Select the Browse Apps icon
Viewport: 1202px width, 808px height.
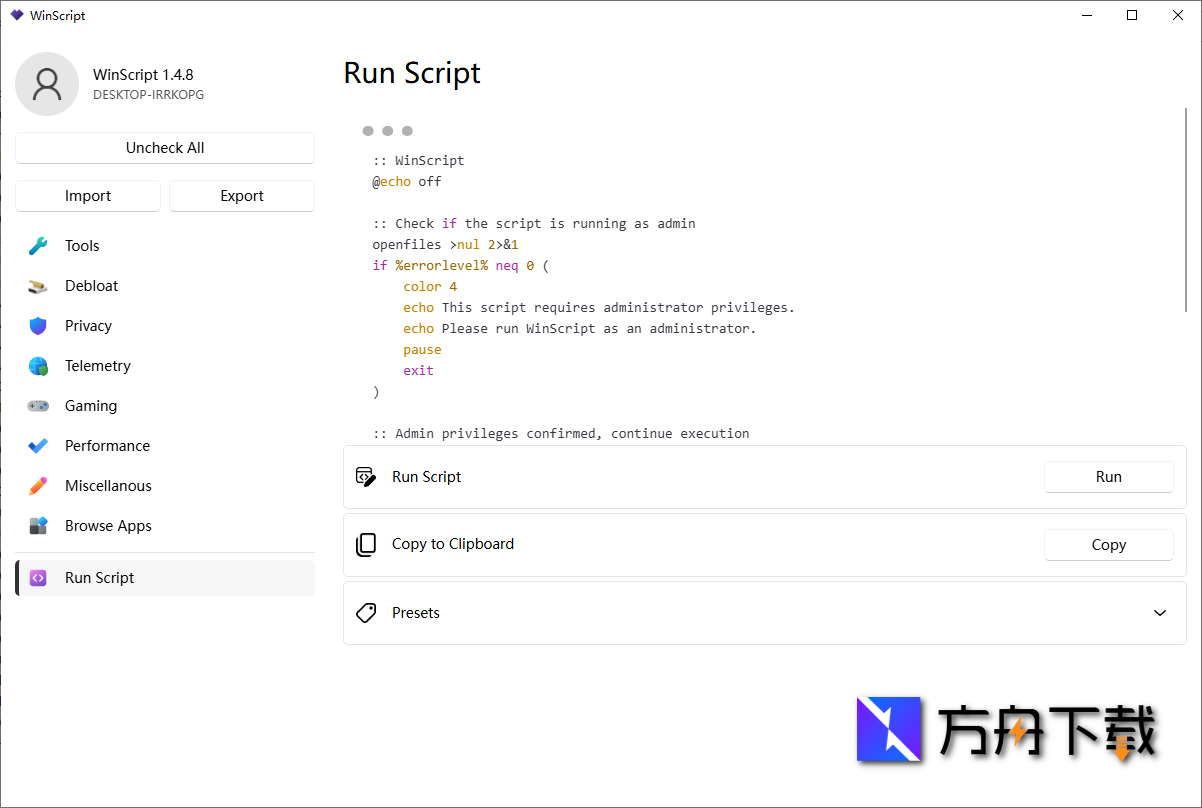pyautogui.click(x=37, y=525)
